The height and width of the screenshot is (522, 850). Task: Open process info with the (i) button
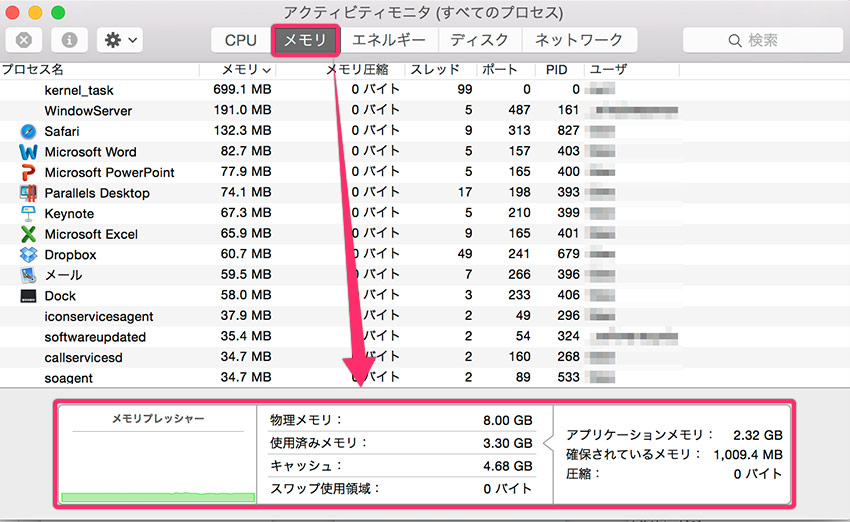(69, 40)
